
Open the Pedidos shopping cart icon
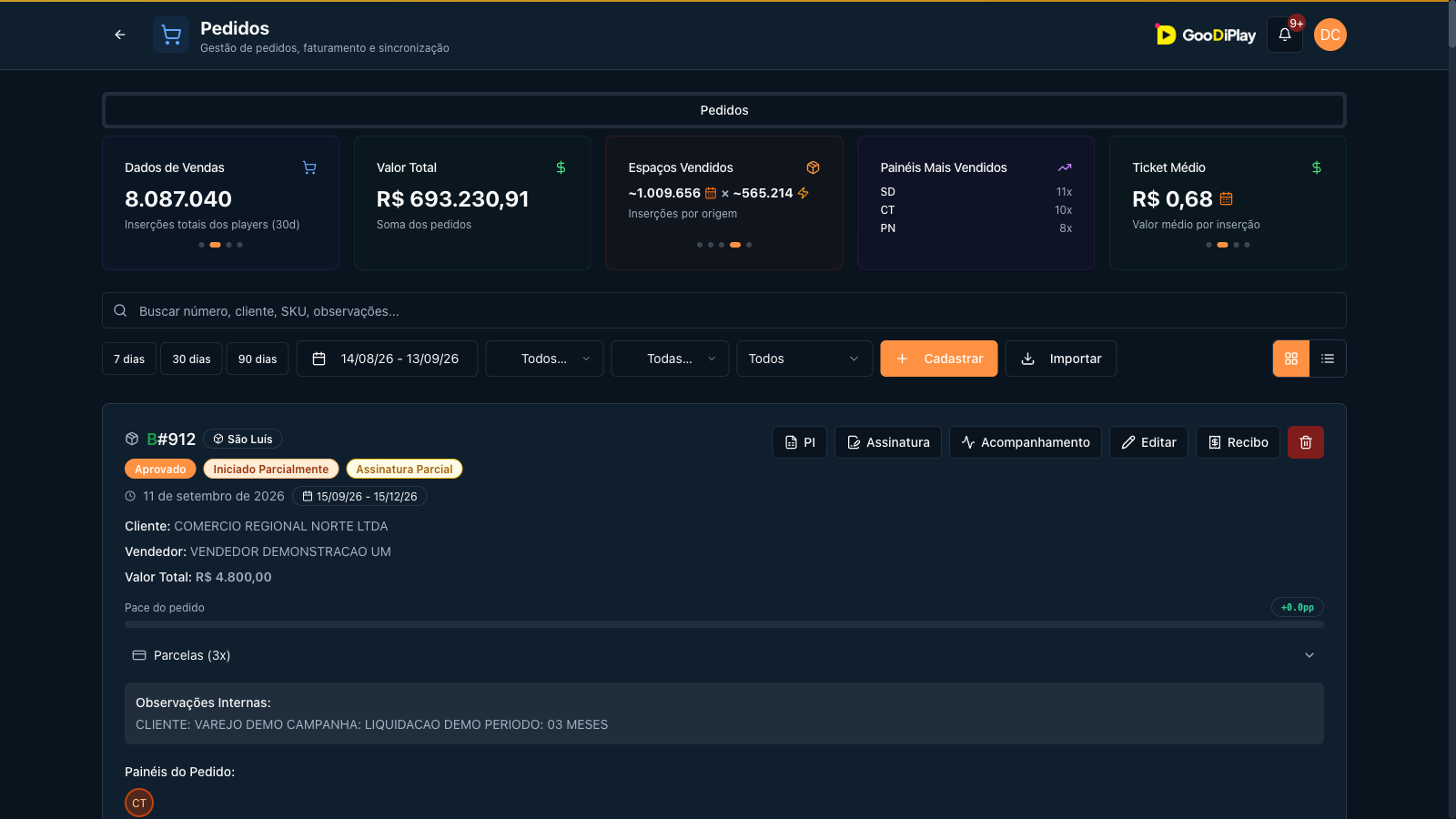[x=171, y=35]
